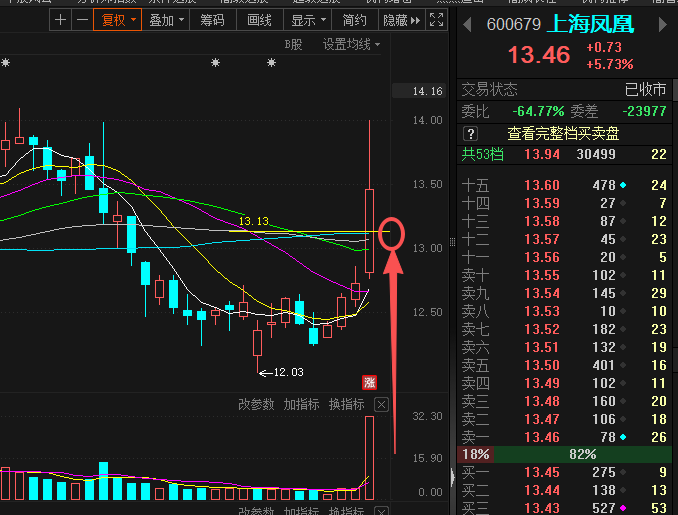Click 加指标 in volume indicator panel
678x515 pixels.
pyautogui.click(x=301, y=405)
